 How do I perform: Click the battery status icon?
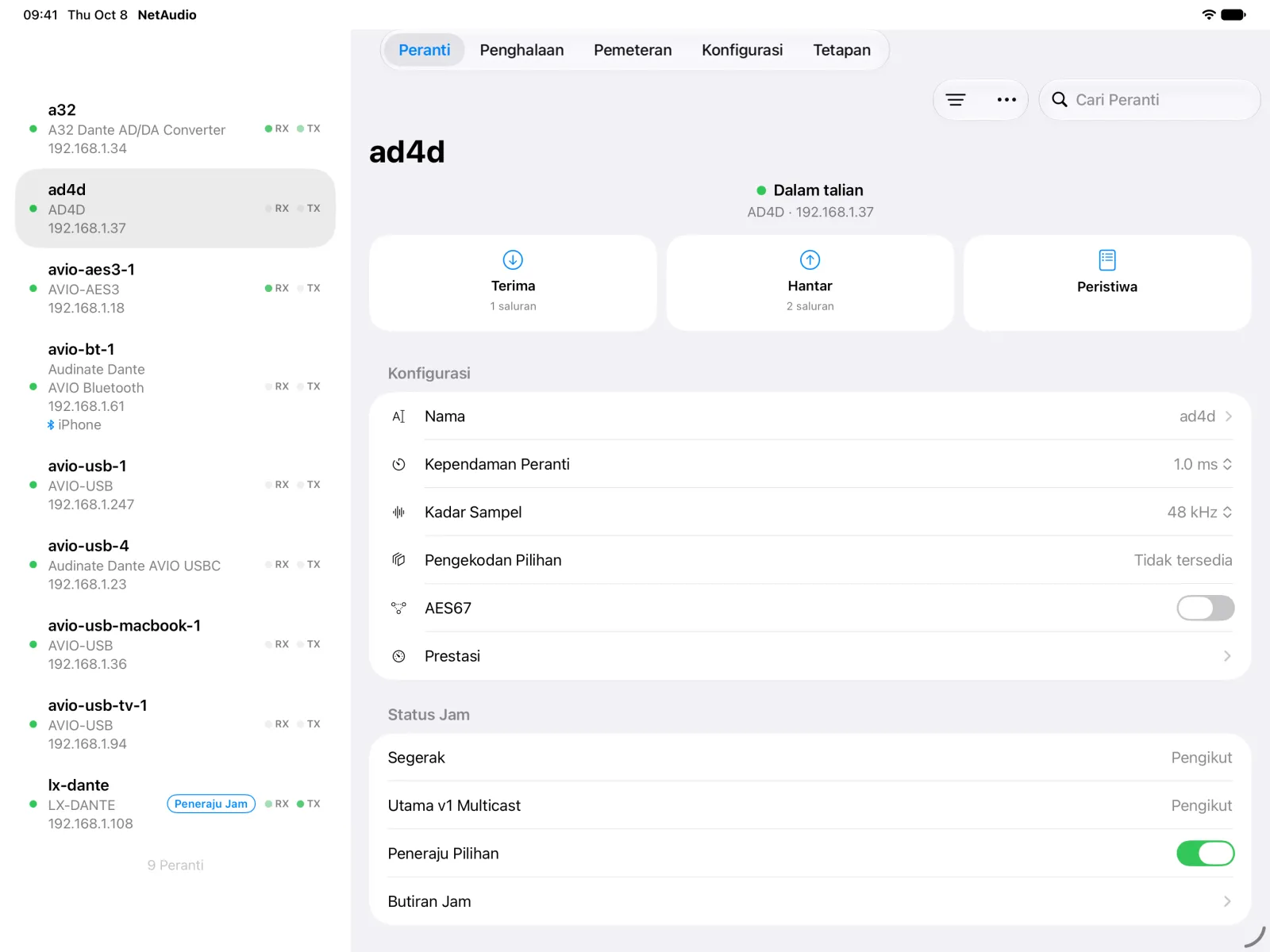coord(1233,14)
